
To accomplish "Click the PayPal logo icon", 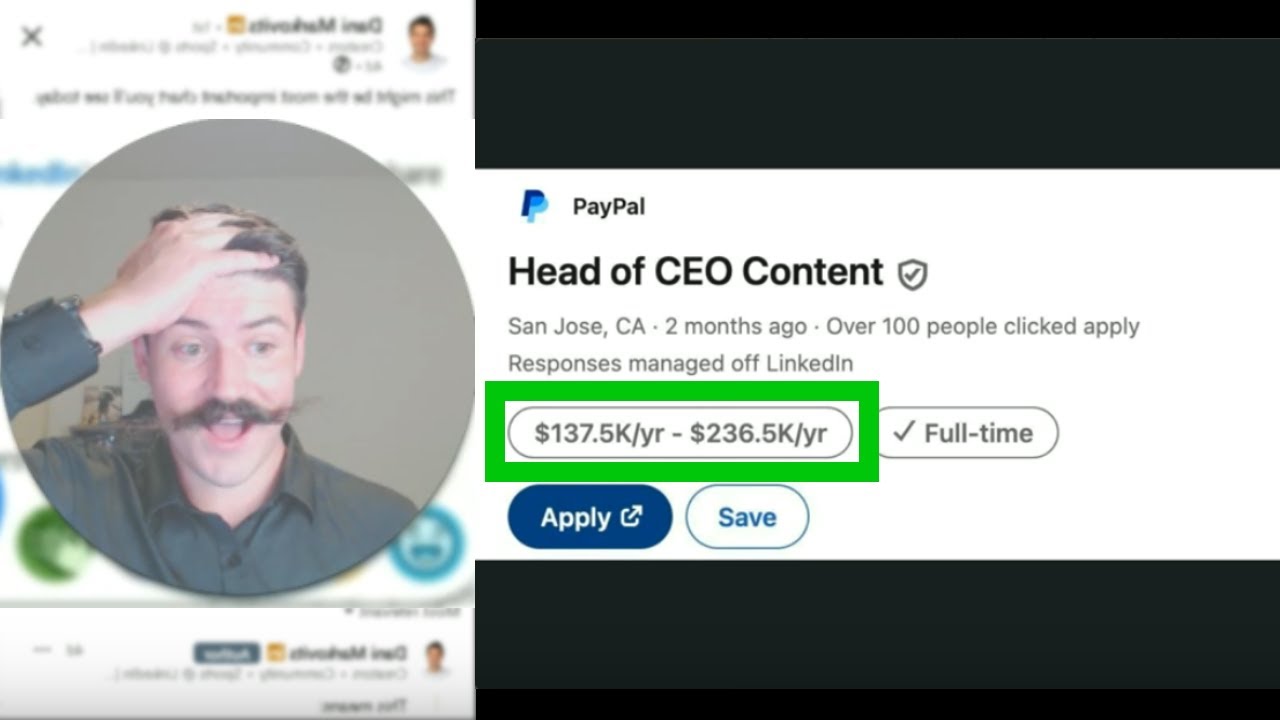I will point(534,206).
